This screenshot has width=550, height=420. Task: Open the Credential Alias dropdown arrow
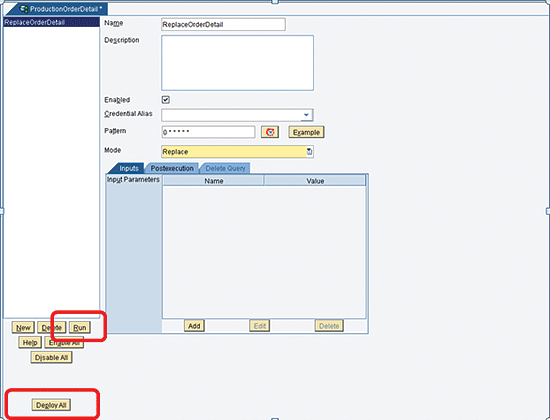click(x=306, y=115)
